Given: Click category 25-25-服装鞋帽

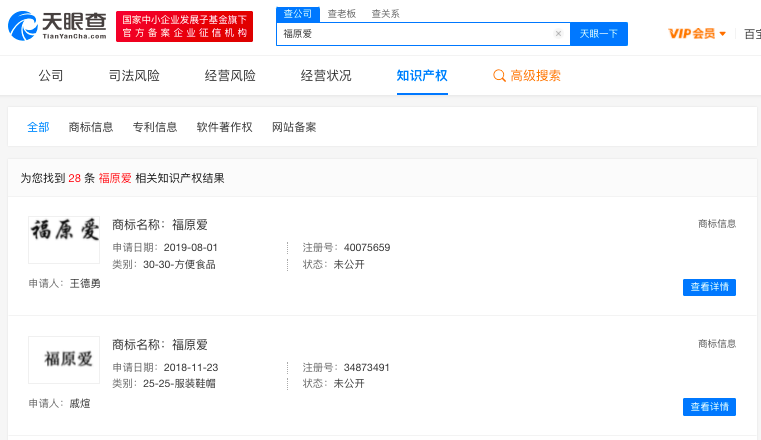Looking at the screenshot, I should click(179, 383).
